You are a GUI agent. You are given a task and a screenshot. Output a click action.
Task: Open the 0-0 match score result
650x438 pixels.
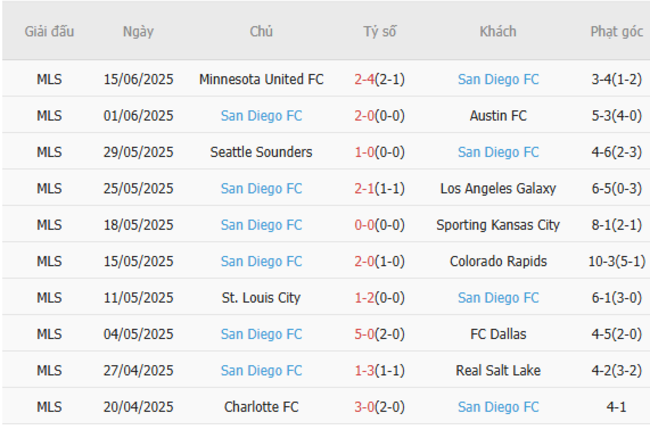pyautogui.click(x=365, y=225)
